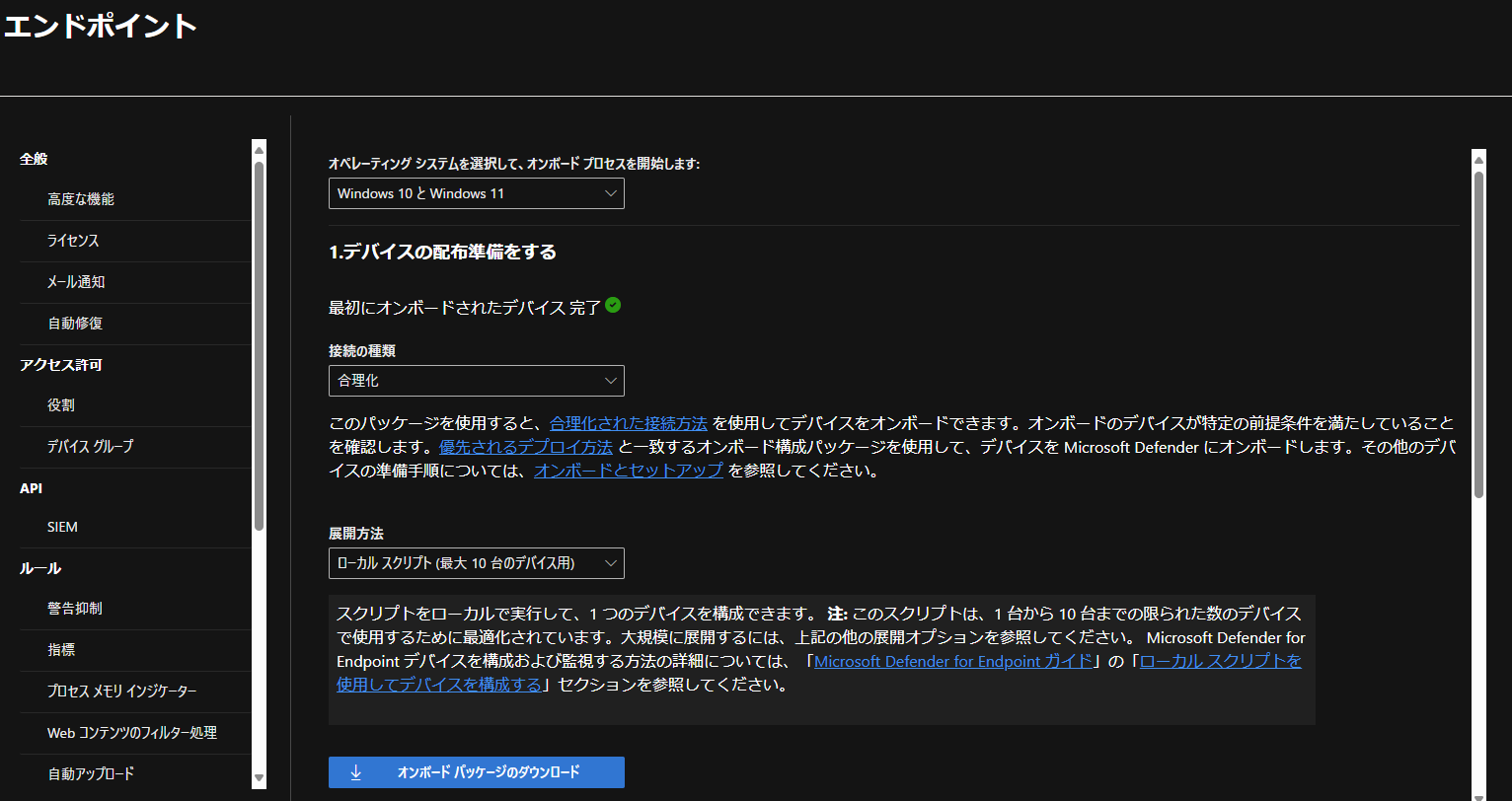This screenshot has width=1512, height=801.
Task: Open the 接続の種類 dropdown showing 合理化
Action: (476, 380)
